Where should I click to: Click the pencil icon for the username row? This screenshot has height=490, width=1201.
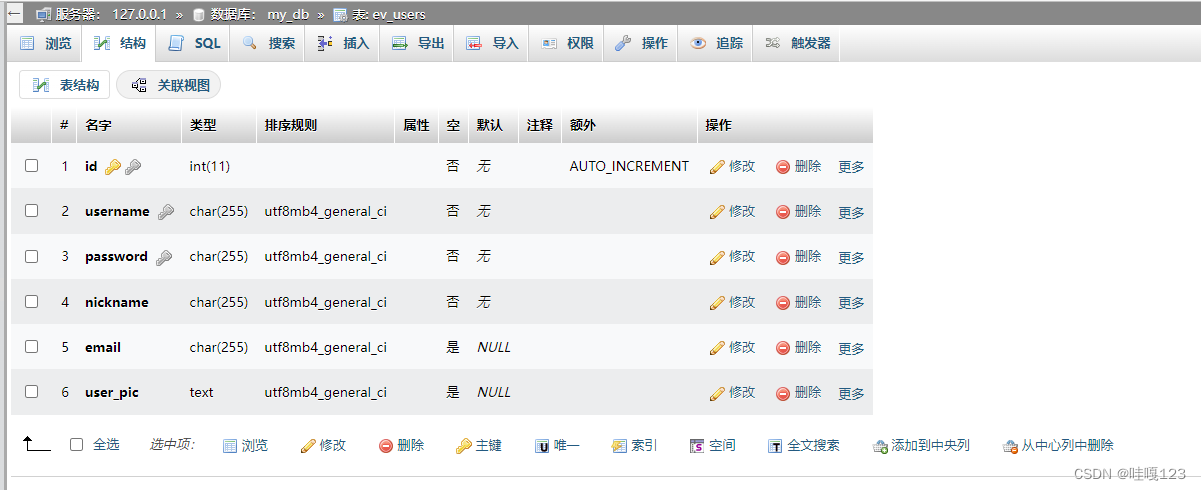click(716, 212)
